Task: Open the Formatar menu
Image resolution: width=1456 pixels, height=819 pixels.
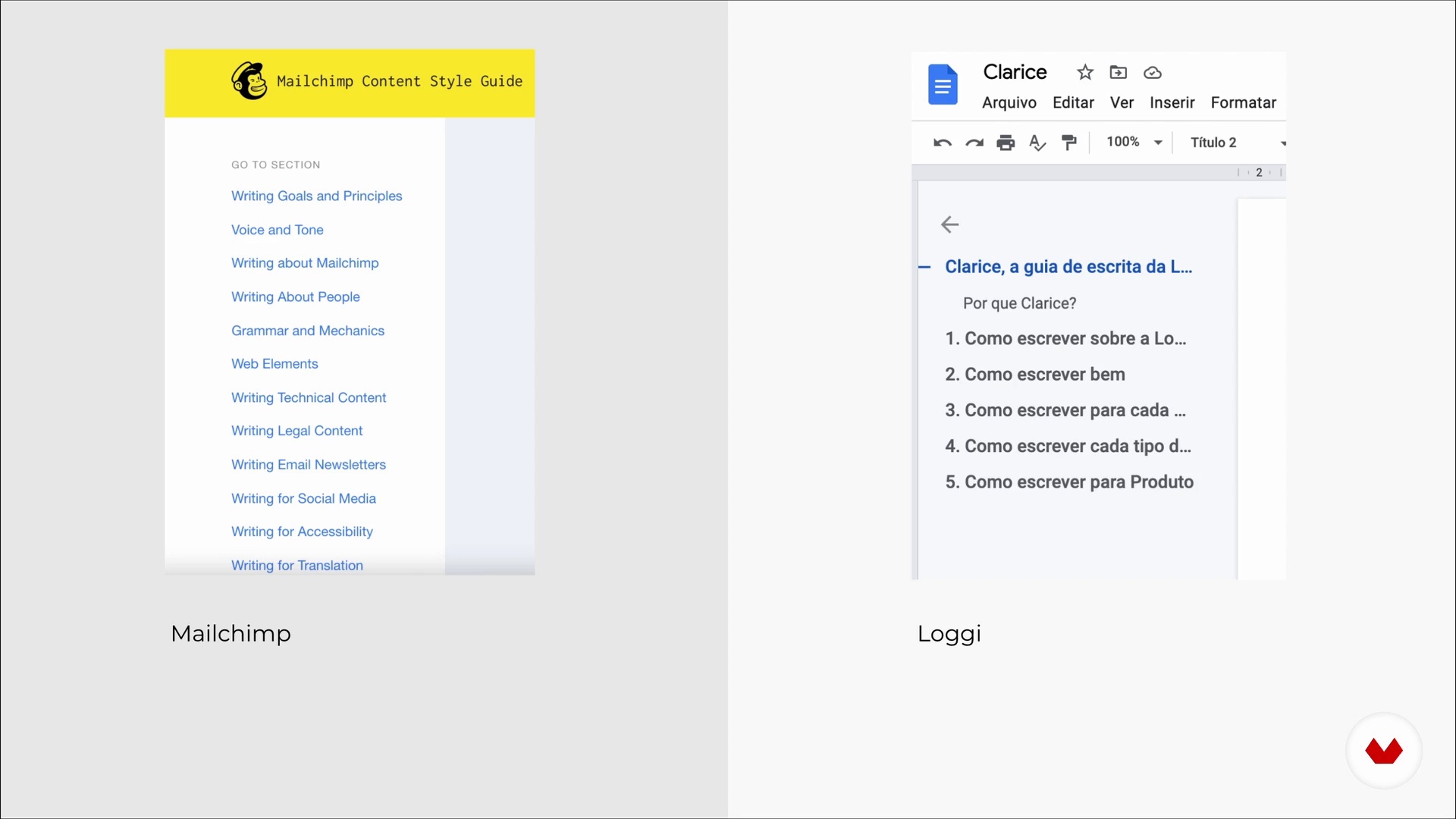Action: coord(1243,102)
